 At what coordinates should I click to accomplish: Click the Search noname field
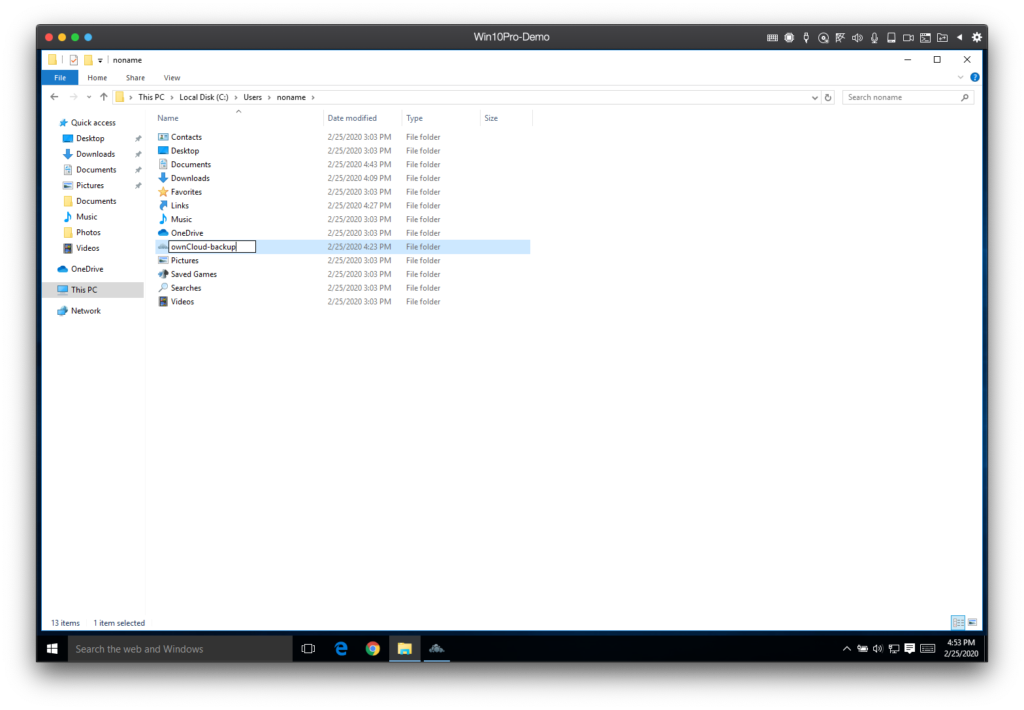click(908, 97)
